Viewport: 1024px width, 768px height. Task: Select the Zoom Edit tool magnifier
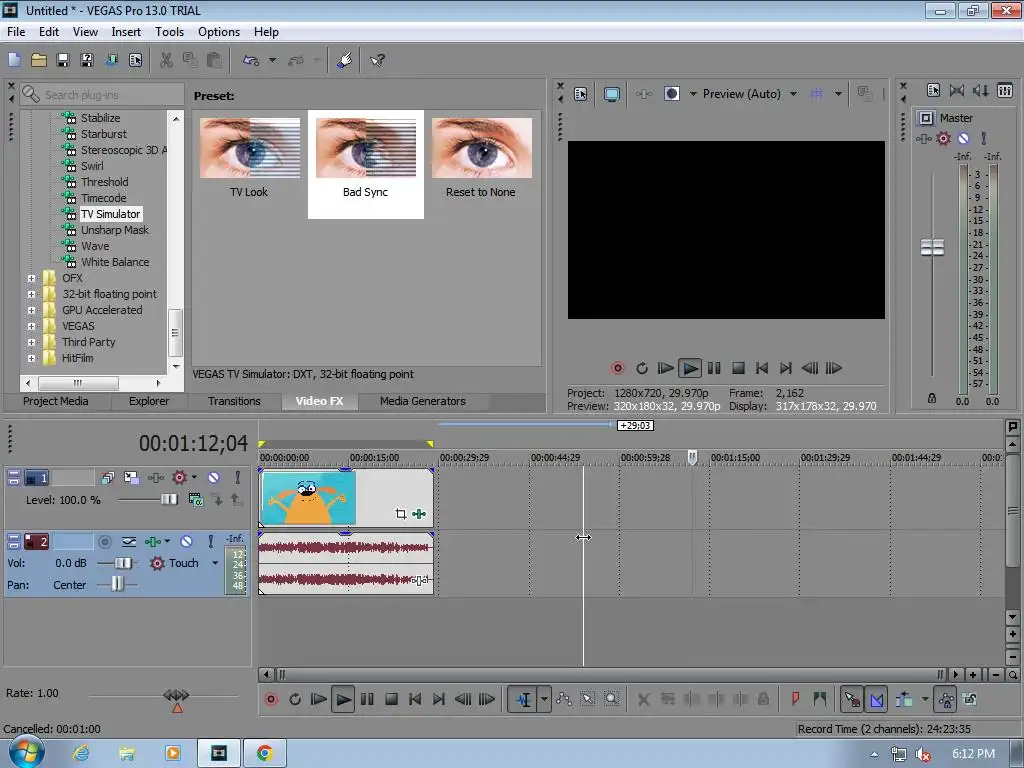click(611, 699)
